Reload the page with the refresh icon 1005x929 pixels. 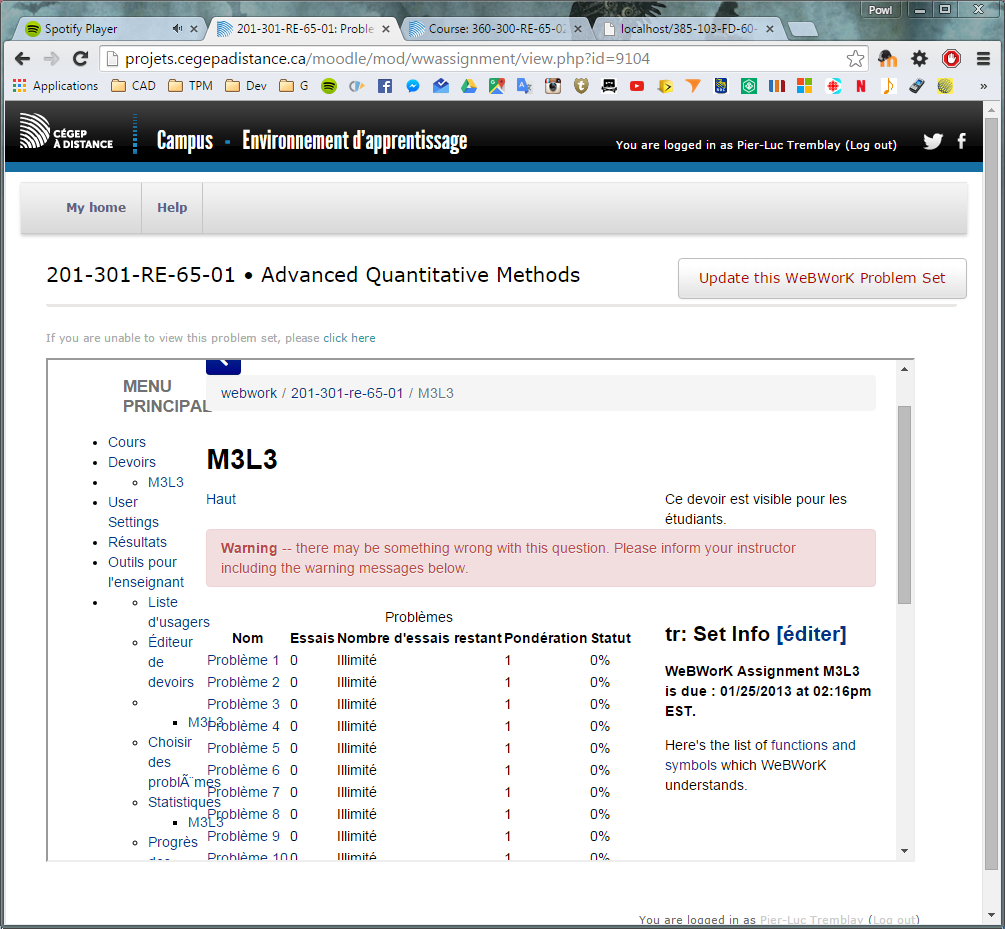(x=80, y=59)
